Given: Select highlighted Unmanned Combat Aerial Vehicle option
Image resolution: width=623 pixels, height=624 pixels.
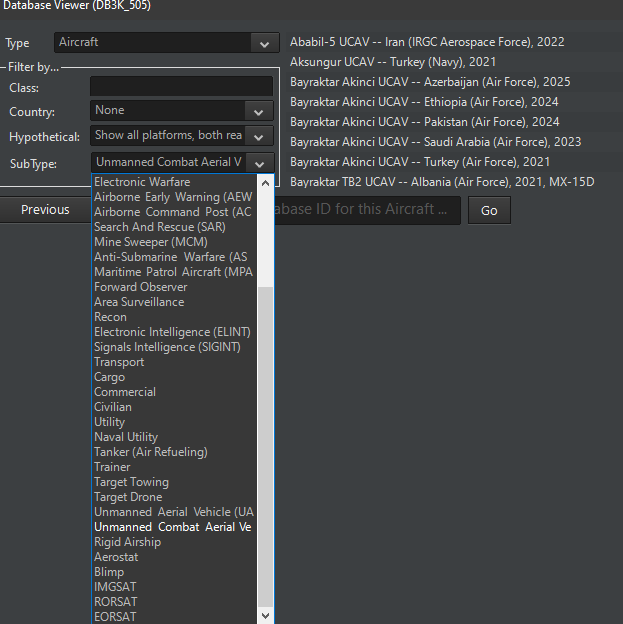Looking at the screenshot, I should click(x=174, y=527).
